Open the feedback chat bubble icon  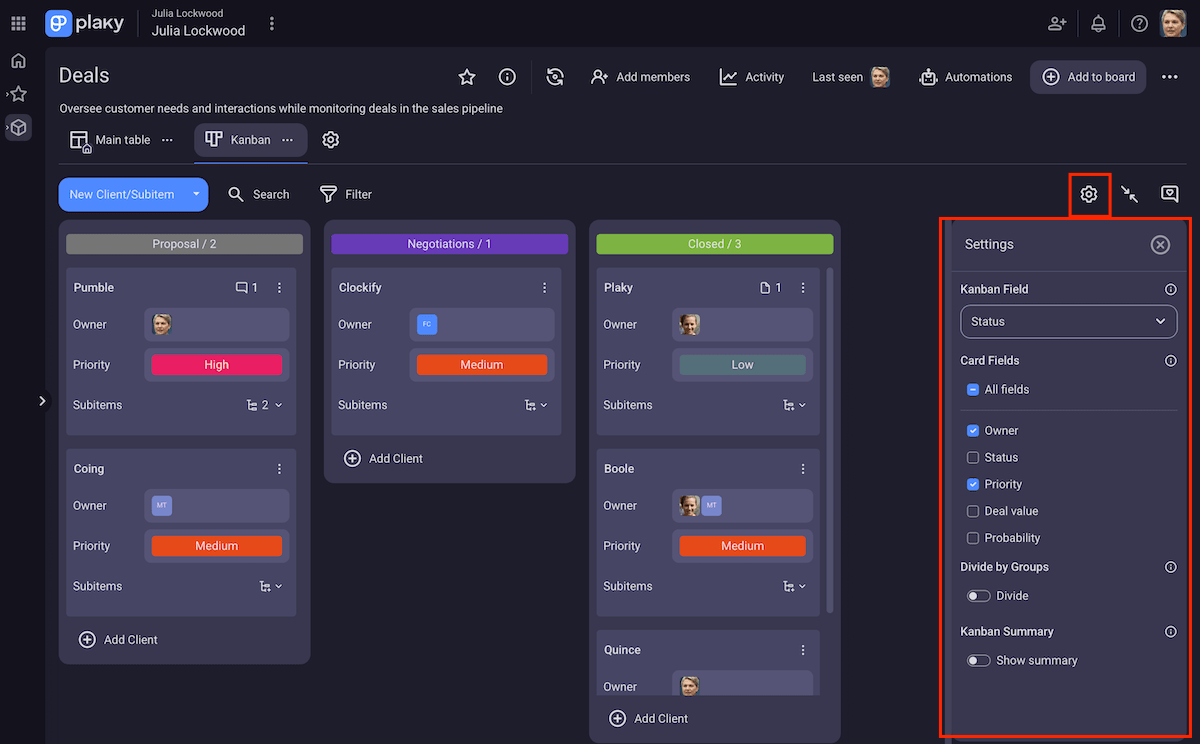pyautogui.click(x=1169, y=194)
